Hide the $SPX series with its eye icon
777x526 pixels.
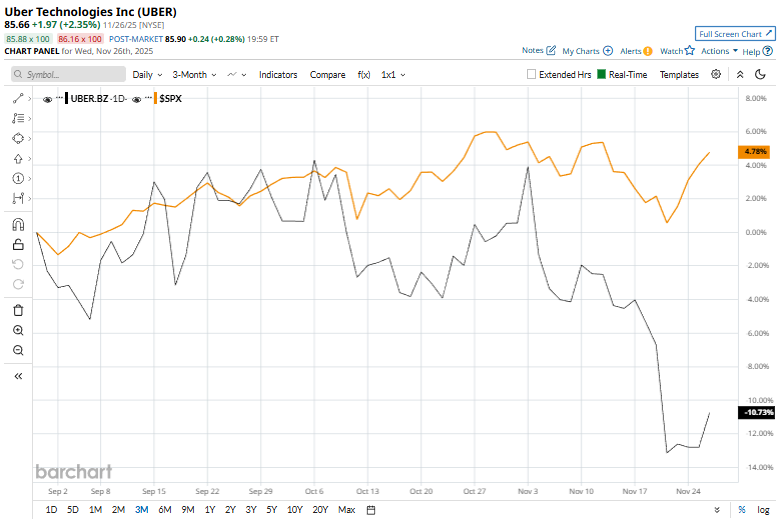(137, 99)
